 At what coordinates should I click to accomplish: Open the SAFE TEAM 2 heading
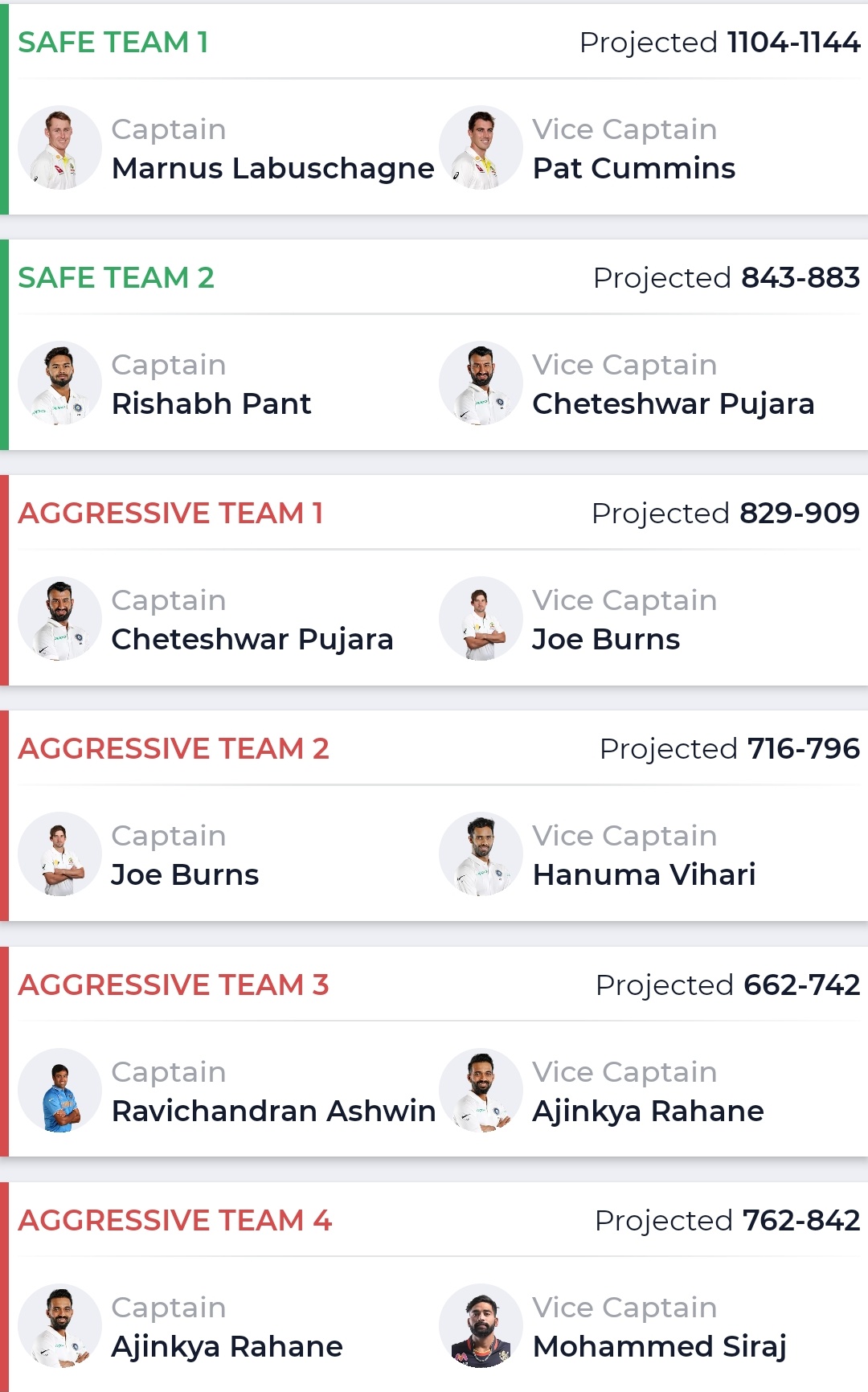tap(117, 277)
